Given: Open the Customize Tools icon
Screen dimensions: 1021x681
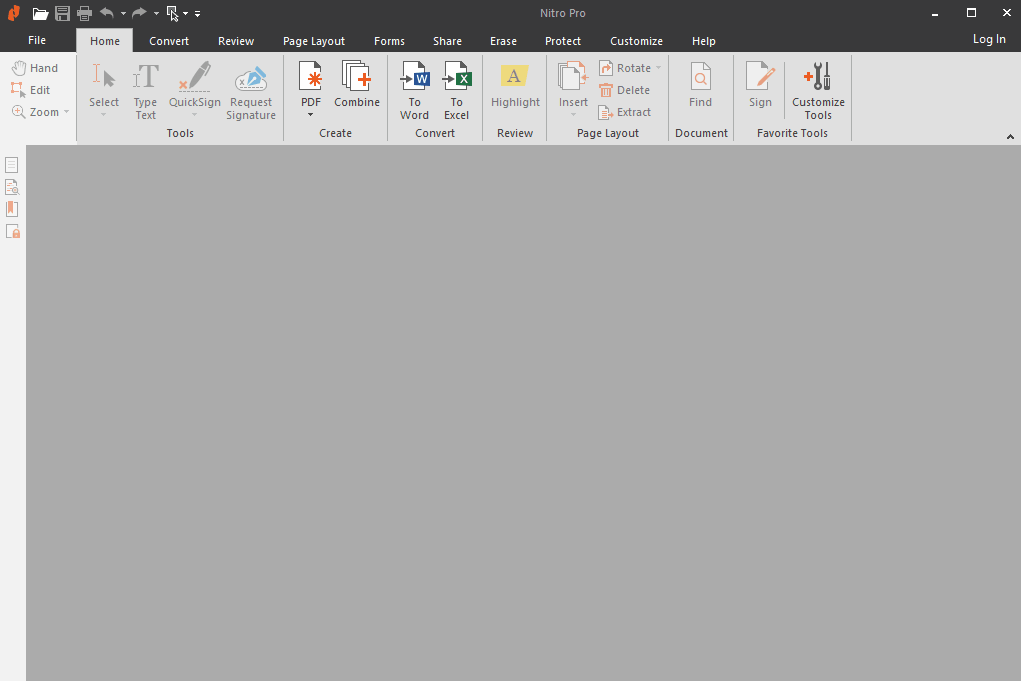Looking at the screenshot, I should pyautogui.click(x=818, y=78).
